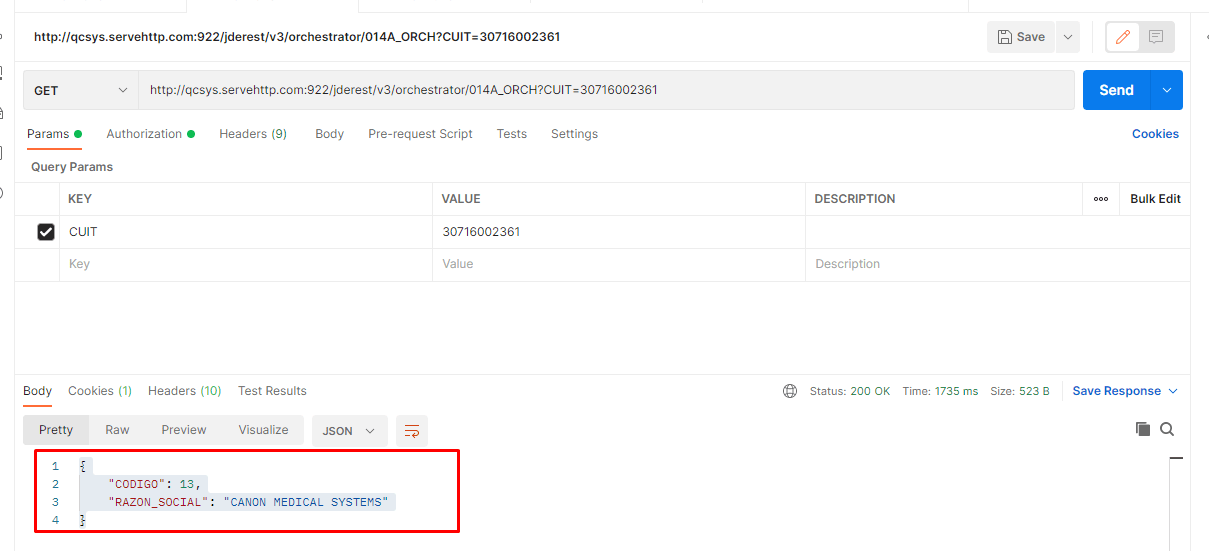Open the response Headers (10) tab

[185, 391]
